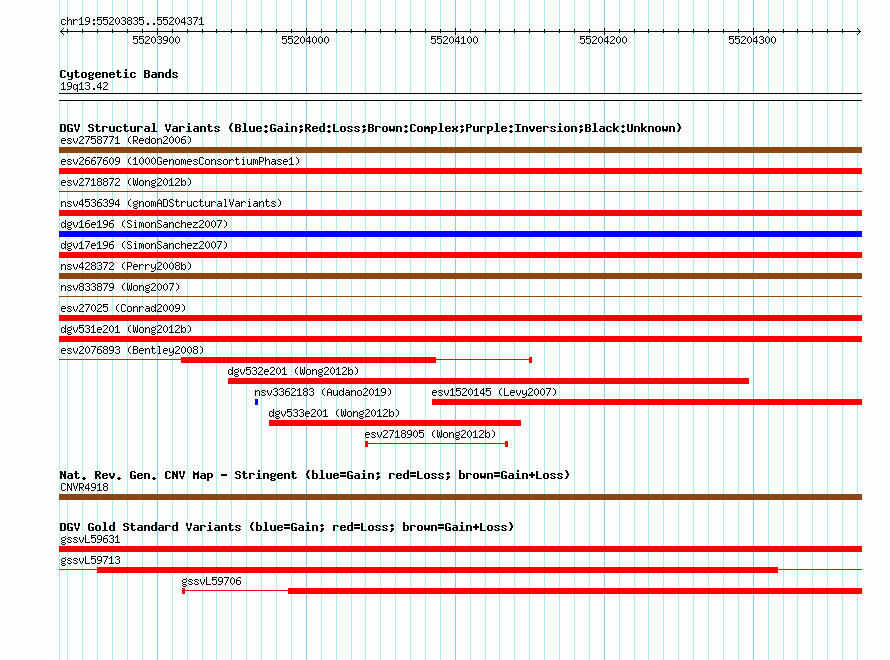The image size is (890, 660).
Task: Click the thick red bar of gssvL59713
Action: [x=438, y=570]
